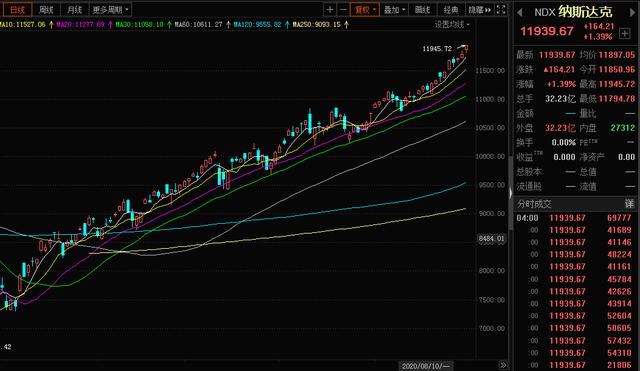Expand the 叠加 overlay dropdown
The image size is (640, 371).
394,9
